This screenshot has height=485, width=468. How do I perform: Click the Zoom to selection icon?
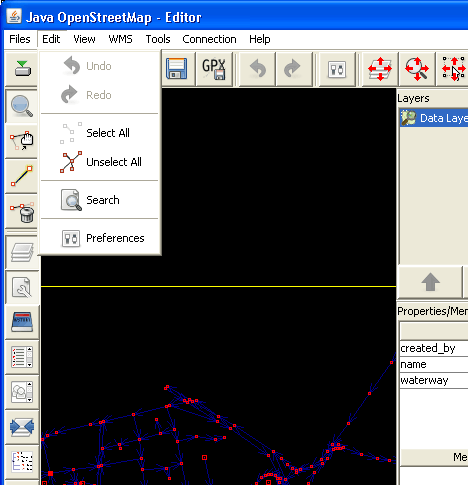453,69
